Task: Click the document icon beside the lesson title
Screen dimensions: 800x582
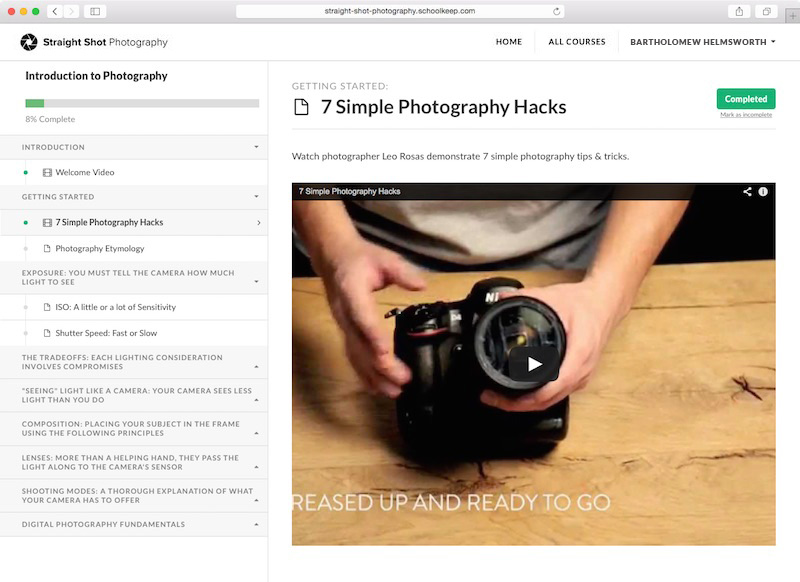Action: click(302, 107)
